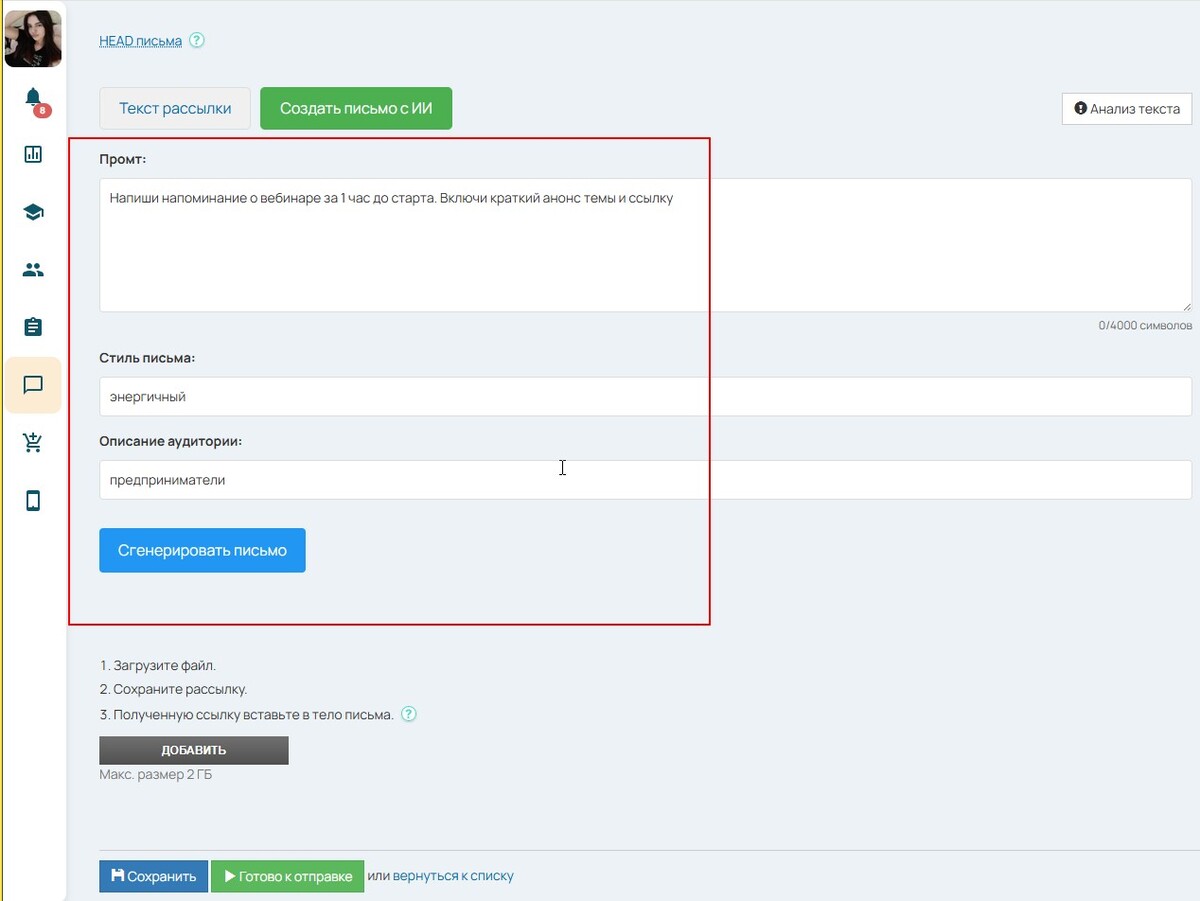Viewport: 1200px width, 901px height.
Task: Open the shopping cart icon in sidebar
Action: click(x=33, y=443)
